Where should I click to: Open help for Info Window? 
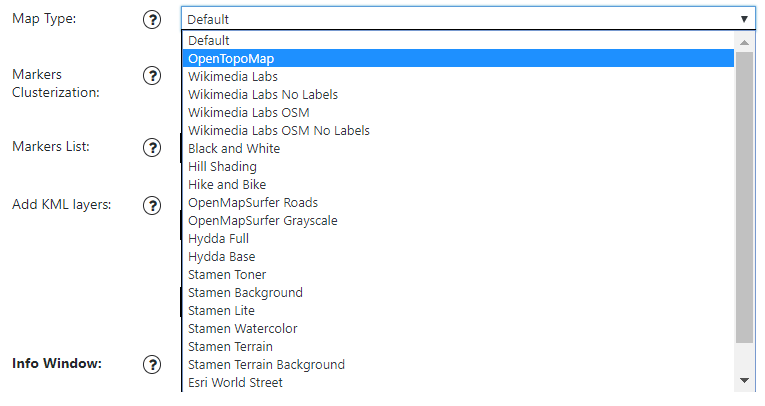click(152, 364)
